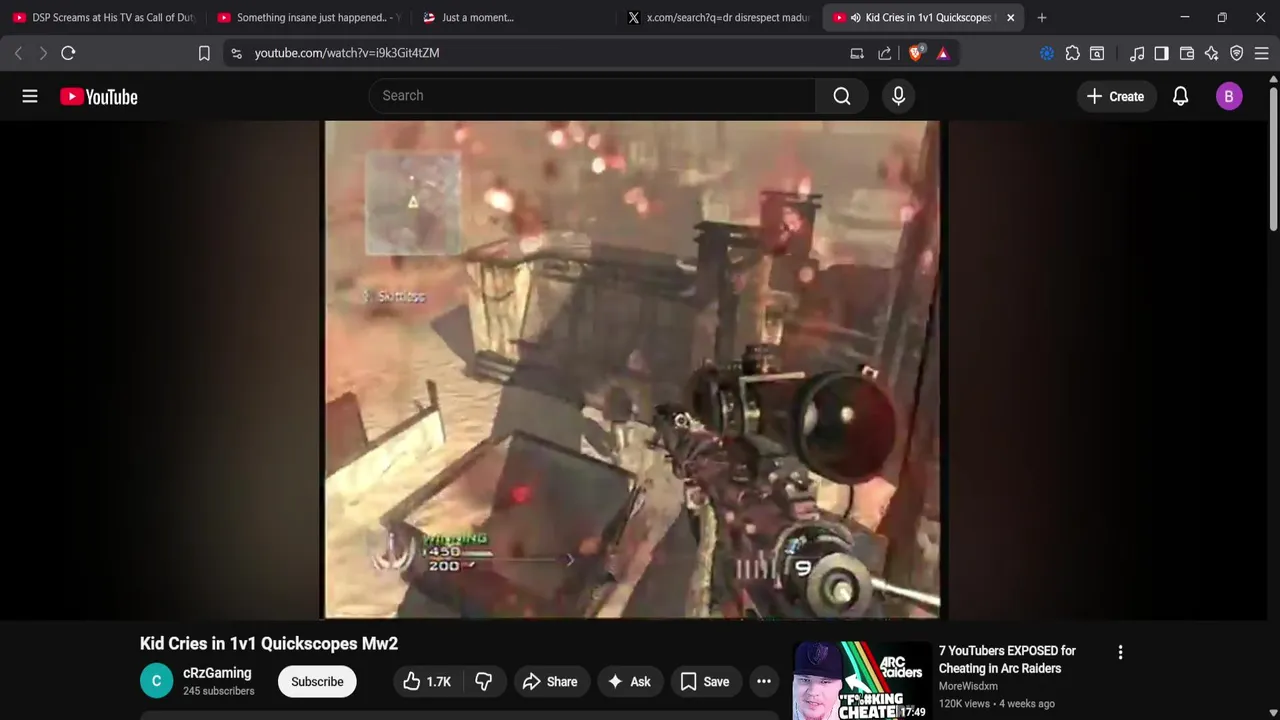Open the cRzGaming channel name link
The width and height of the screenshot is (1280, 720).
[x=217, y=673]
